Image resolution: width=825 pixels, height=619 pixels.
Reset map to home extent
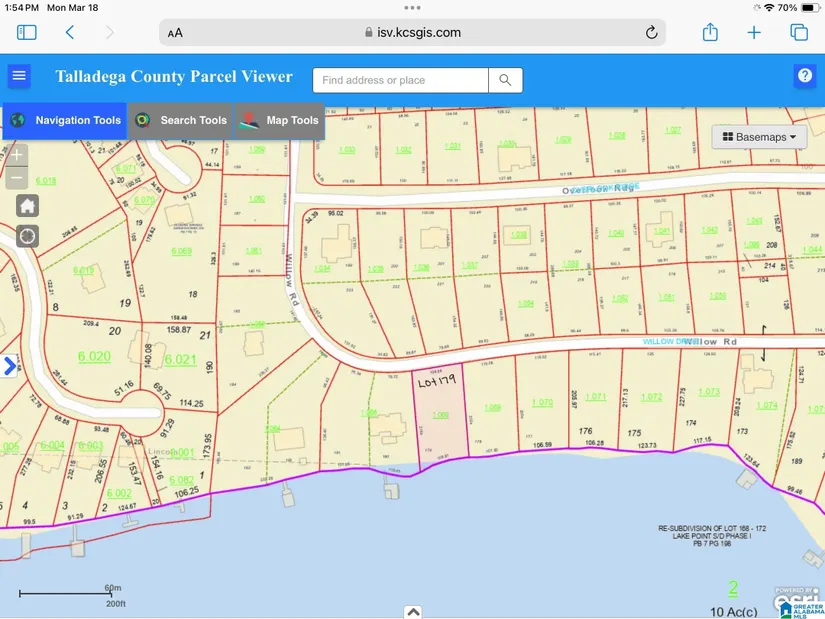coord(27,205)
